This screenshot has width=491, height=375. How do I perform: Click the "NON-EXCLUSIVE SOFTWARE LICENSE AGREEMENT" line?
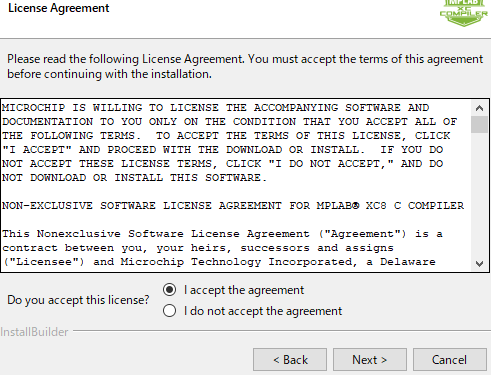[233, 206]
